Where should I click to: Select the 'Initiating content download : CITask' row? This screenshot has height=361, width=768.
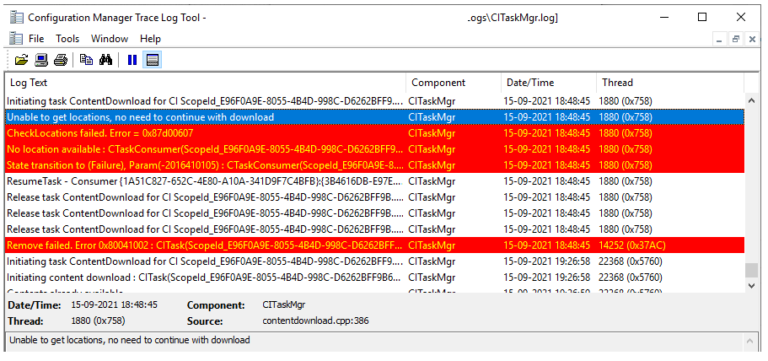click(x=375, y=278)
